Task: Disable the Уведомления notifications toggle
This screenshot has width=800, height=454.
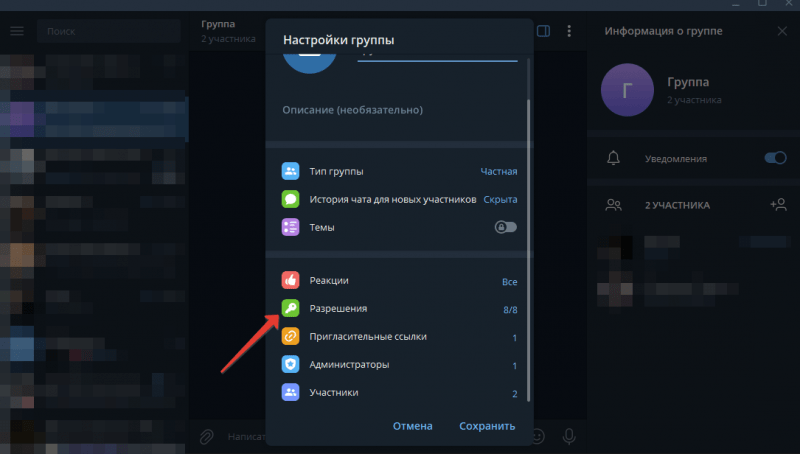Action: pos(775,158)
